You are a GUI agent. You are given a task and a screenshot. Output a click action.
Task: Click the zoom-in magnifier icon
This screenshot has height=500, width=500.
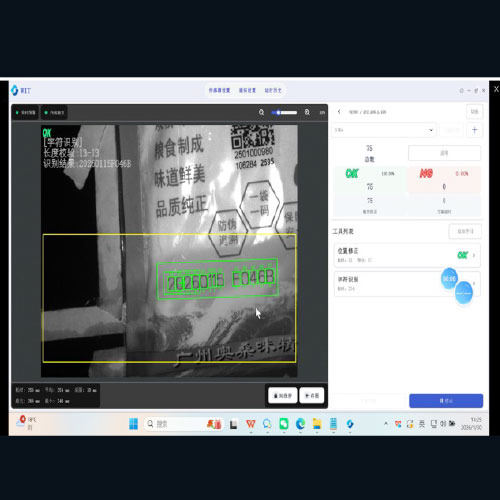point(307,112)
